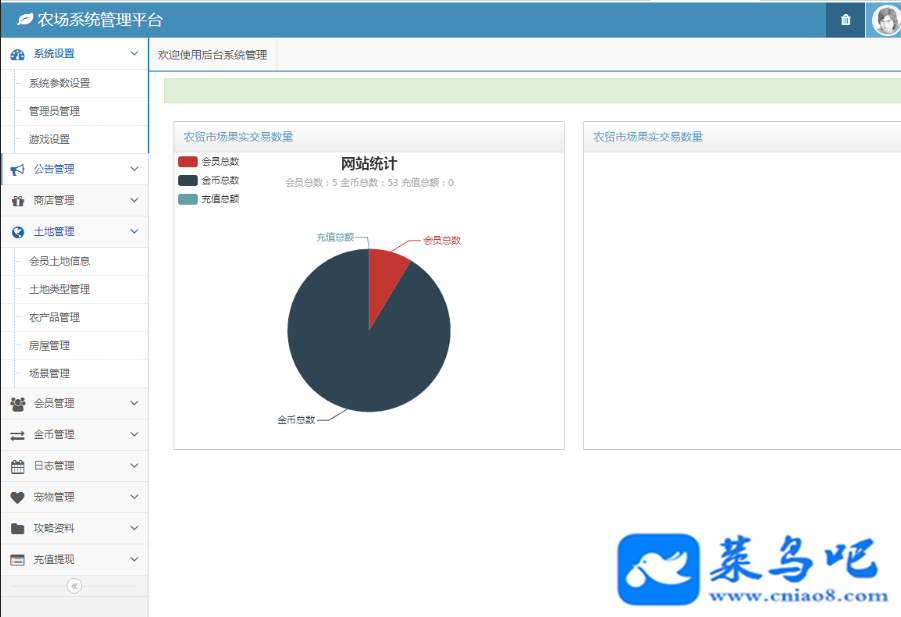This screenshot has width=901, height=617.
Task: Open the user avatar in header
Action: pyautogui.click(x=887, y=20)
